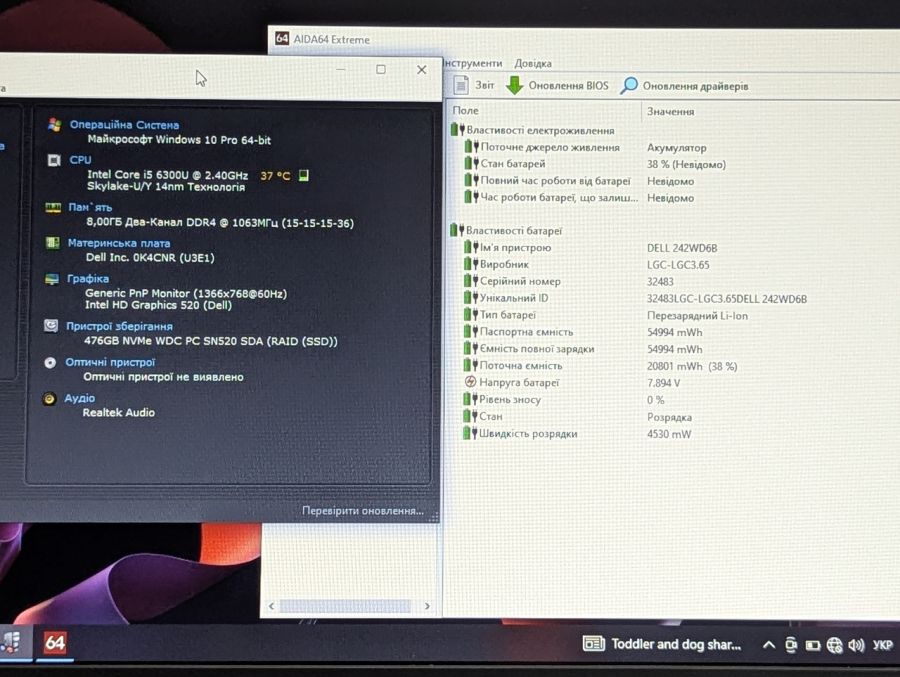This screenshot has width=900, height=677.
Task: Click the Перевірити оновлення link in Speccy
Action: [x=363, y=510]
